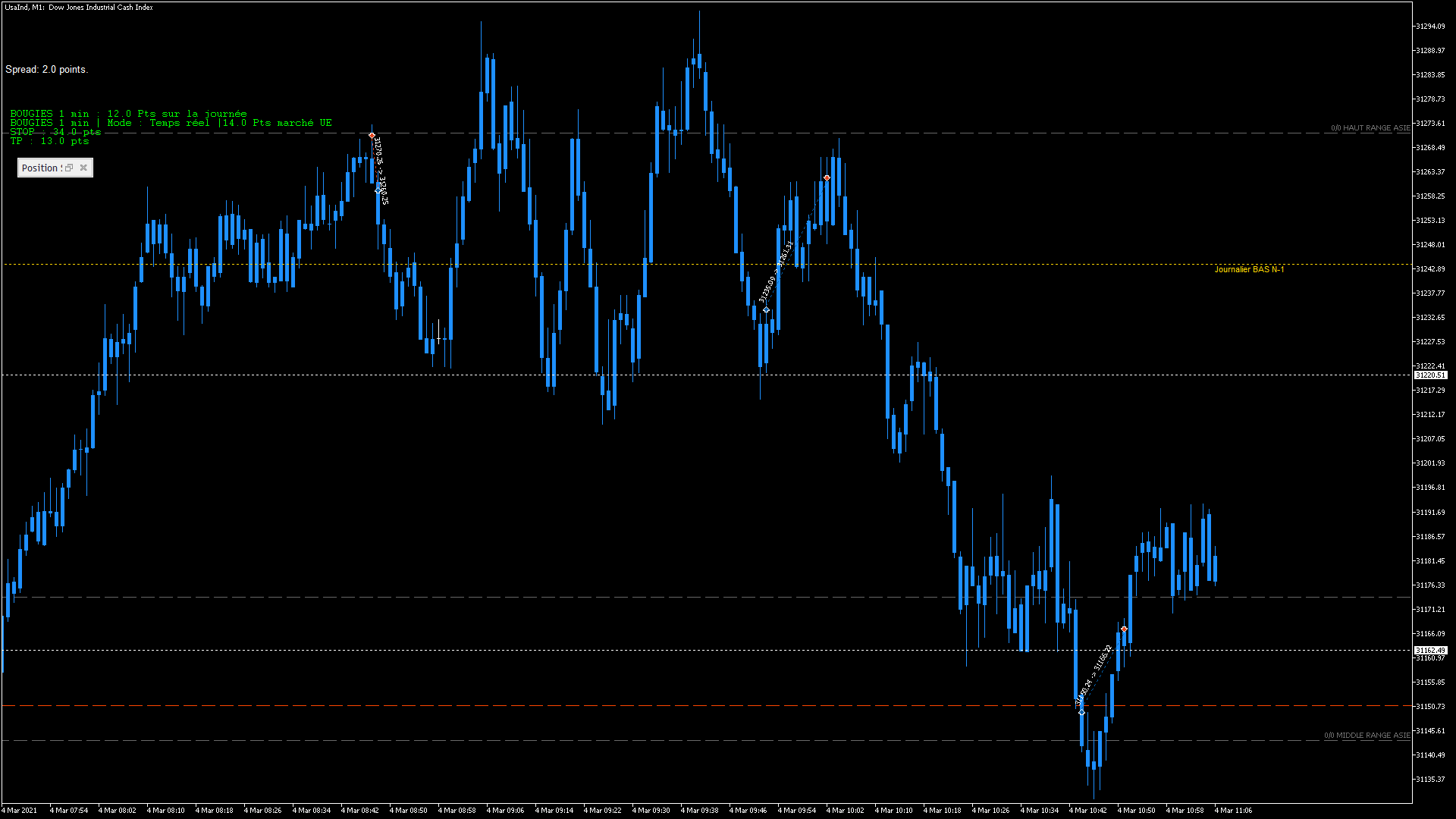Viewport: 1456px width, 819px height.
Task: Close the Position panel
Action: click(83, 168)
